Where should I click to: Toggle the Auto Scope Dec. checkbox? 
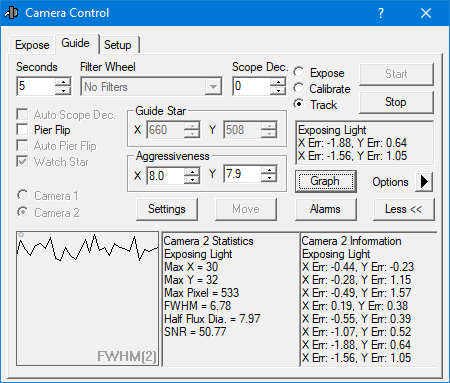click(x=22, y=115)
